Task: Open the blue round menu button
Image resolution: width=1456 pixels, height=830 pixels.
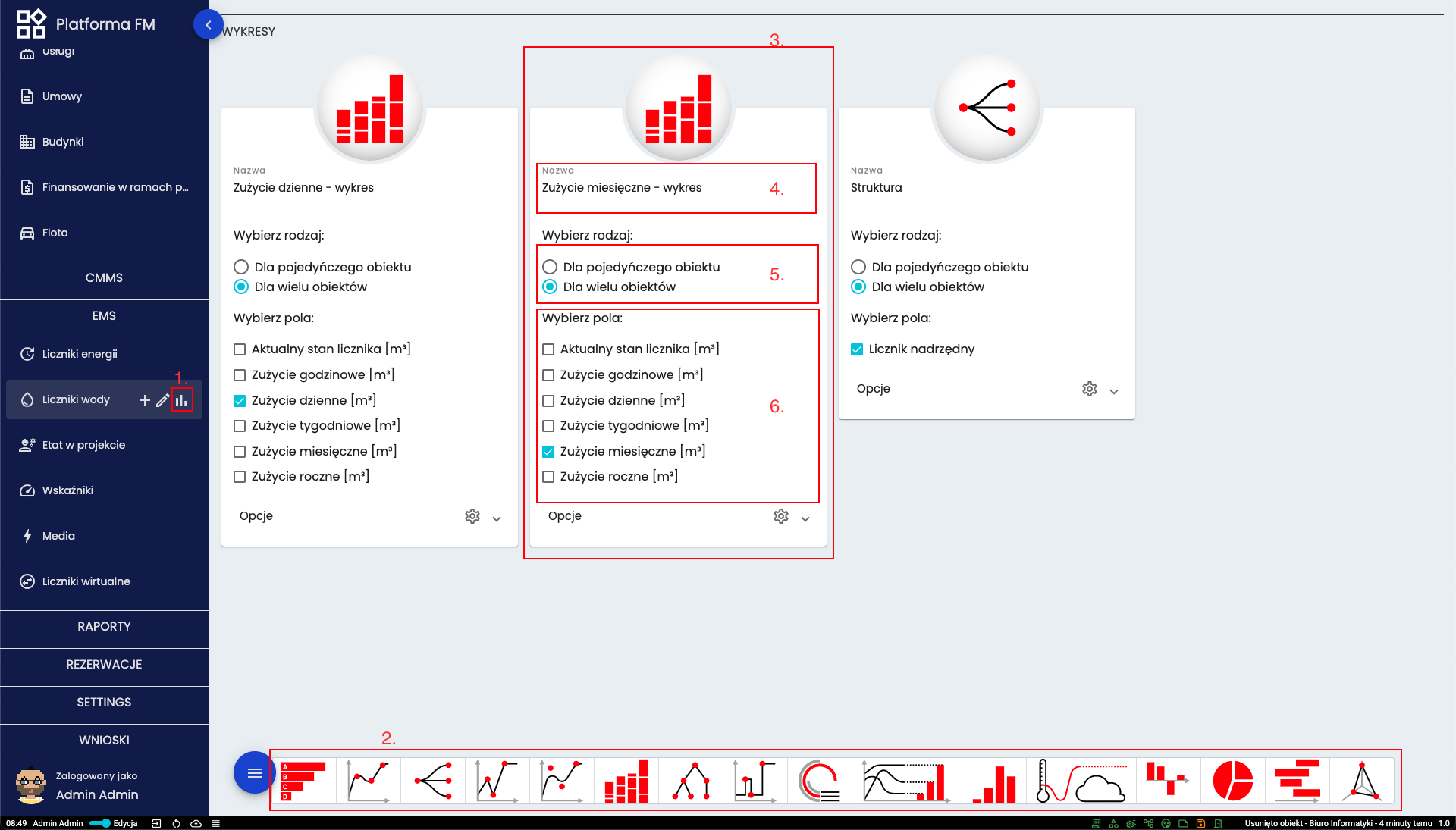Action: tap(255, 773)
